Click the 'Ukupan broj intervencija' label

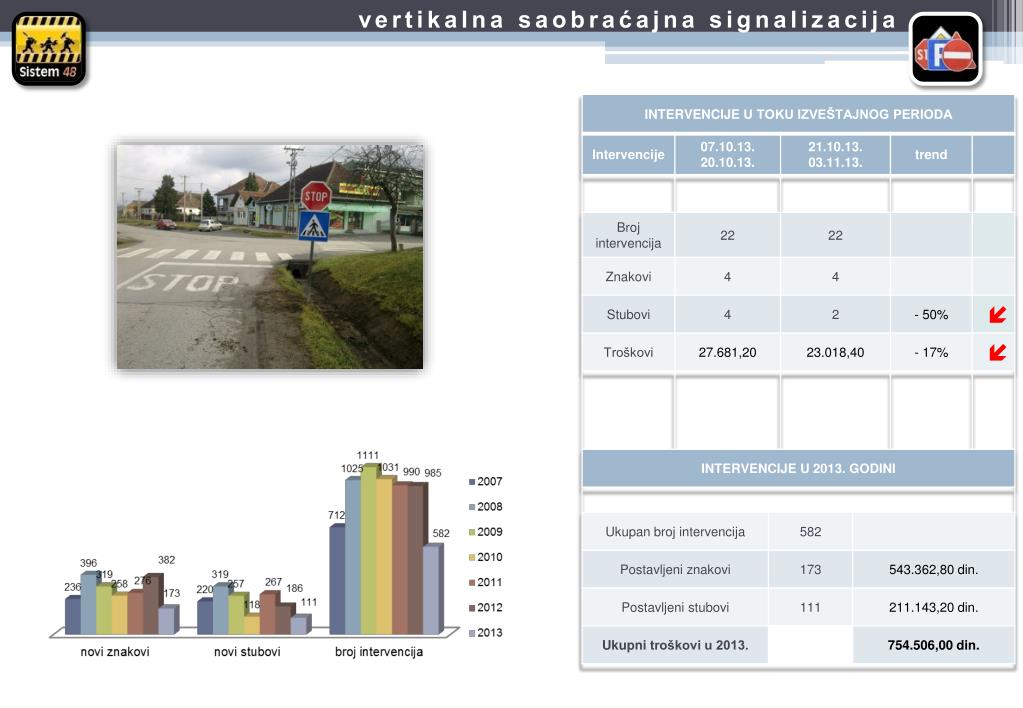click(x=675, y=532)
